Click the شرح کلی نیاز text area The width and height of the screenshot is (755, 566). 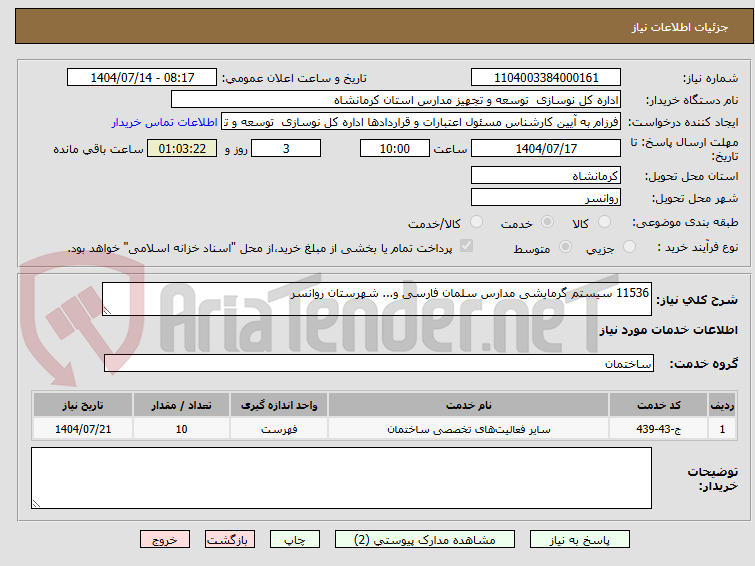(377, 299)
